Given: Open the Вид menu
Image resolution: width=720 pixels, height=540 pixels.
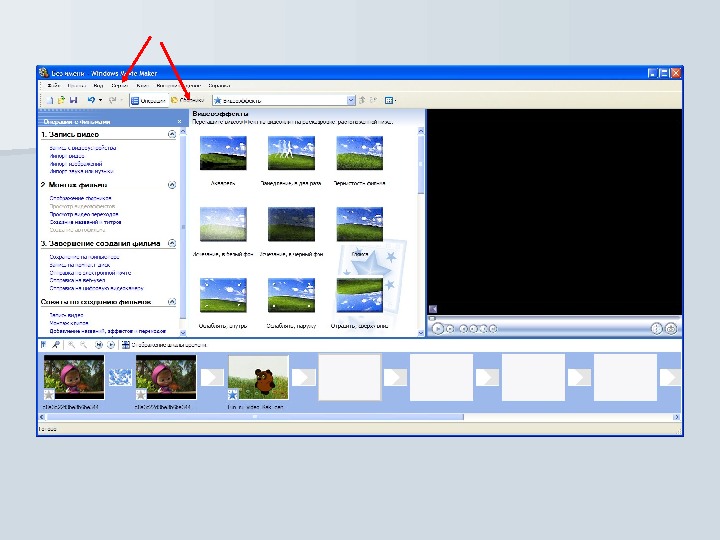Looking at the screenshot, I should click(x=98, y=85).
